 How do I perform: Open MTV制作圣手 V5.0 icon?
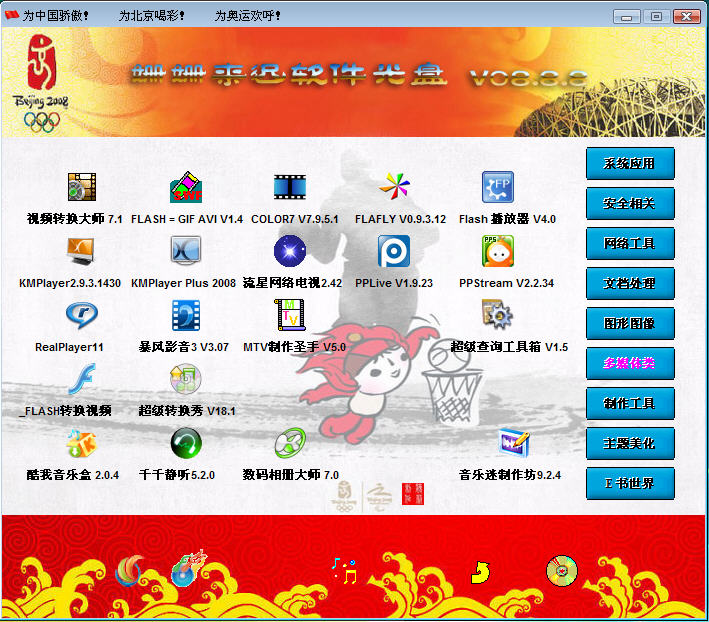click(x=290, y=315)
